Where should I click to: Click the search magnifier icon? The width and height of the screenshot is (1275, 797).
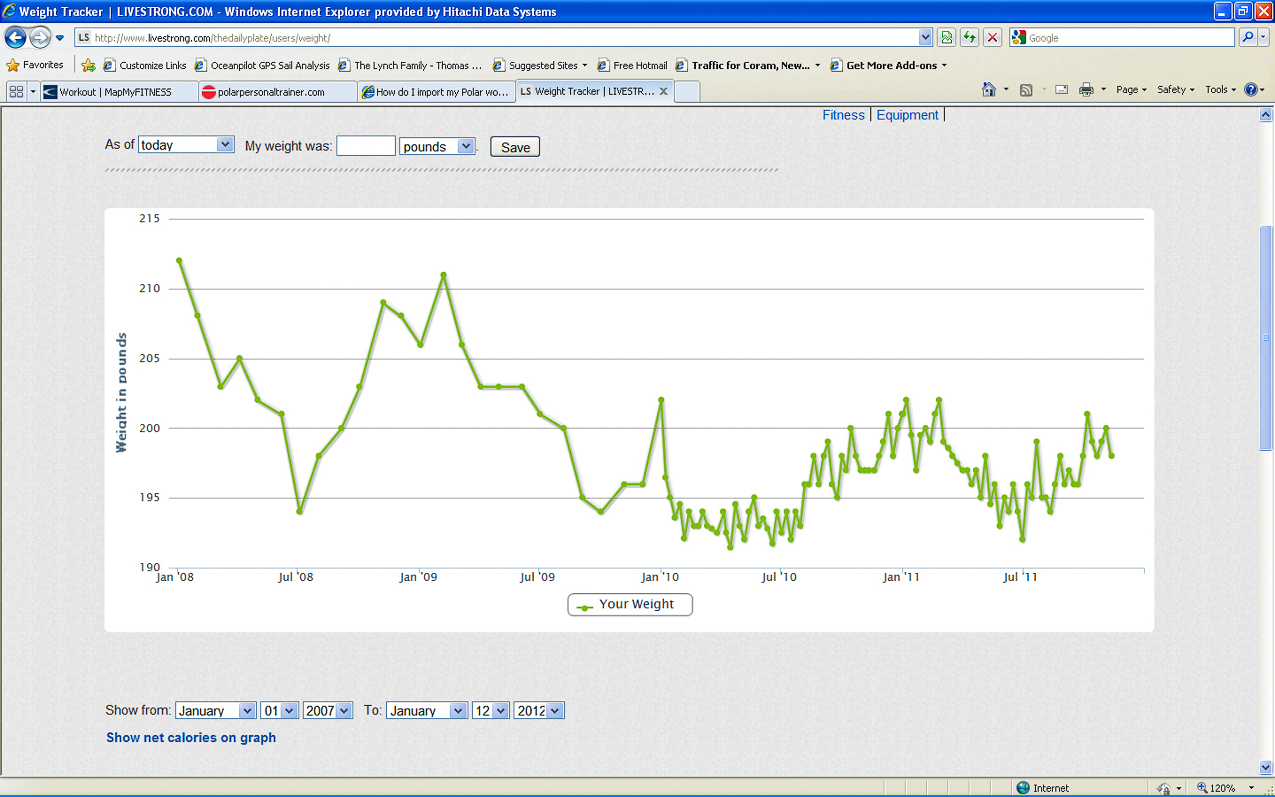click(x=1248, y=38)
